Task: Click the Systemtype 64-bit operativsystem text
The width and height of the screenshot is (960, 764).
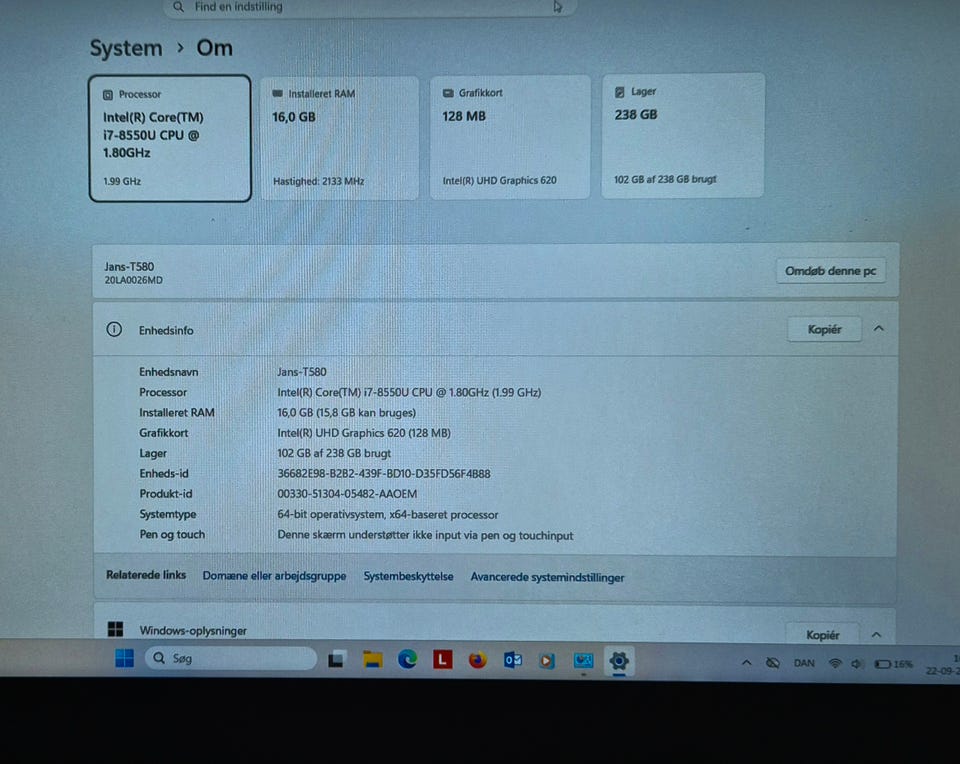Action: point(388,515)
